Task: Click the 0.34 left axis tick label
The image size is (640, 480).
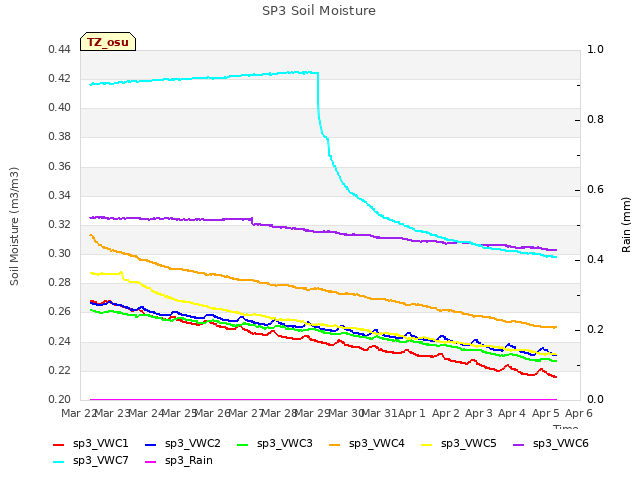Action: 59,196
